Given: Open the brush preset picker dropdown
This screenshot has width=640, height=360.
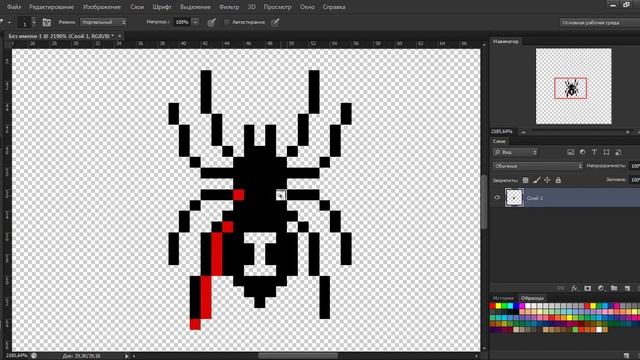Looking at the screenshot, I should (34, 22).
